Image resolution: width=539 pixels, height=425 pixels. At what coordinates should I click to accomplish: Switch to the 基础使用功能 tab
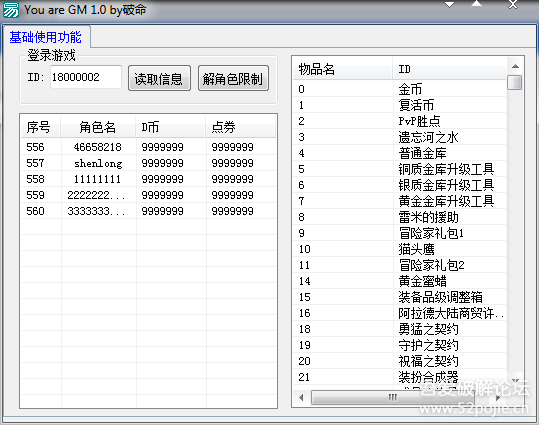click(x=45, y=37)
